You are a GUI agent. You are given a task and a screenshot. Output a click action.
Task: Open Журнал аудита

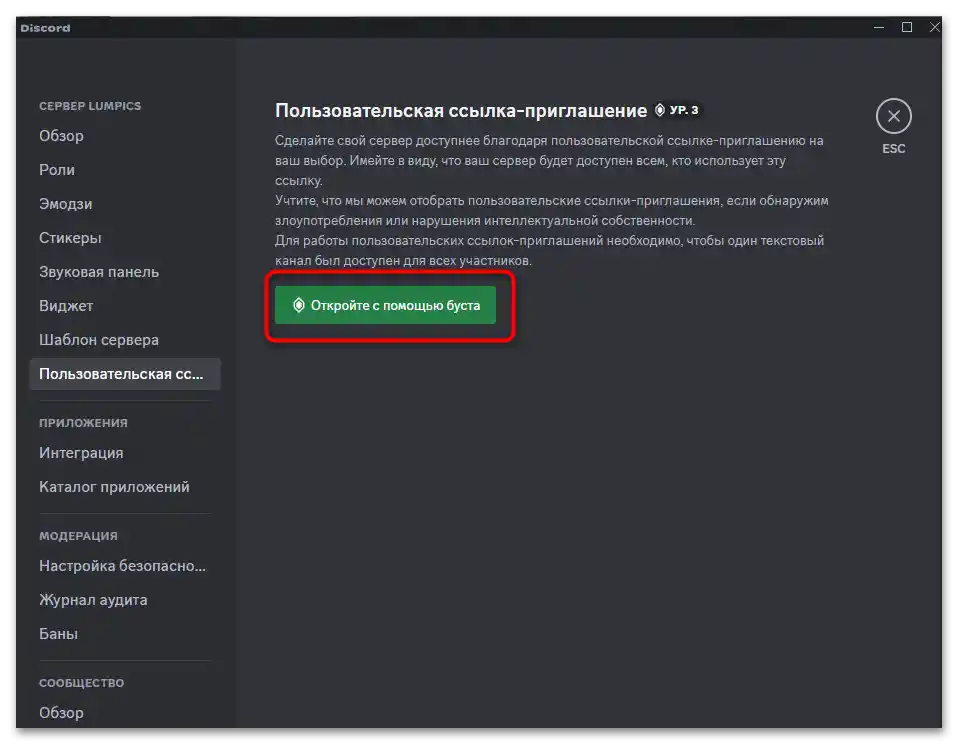(x=93, y=600)
